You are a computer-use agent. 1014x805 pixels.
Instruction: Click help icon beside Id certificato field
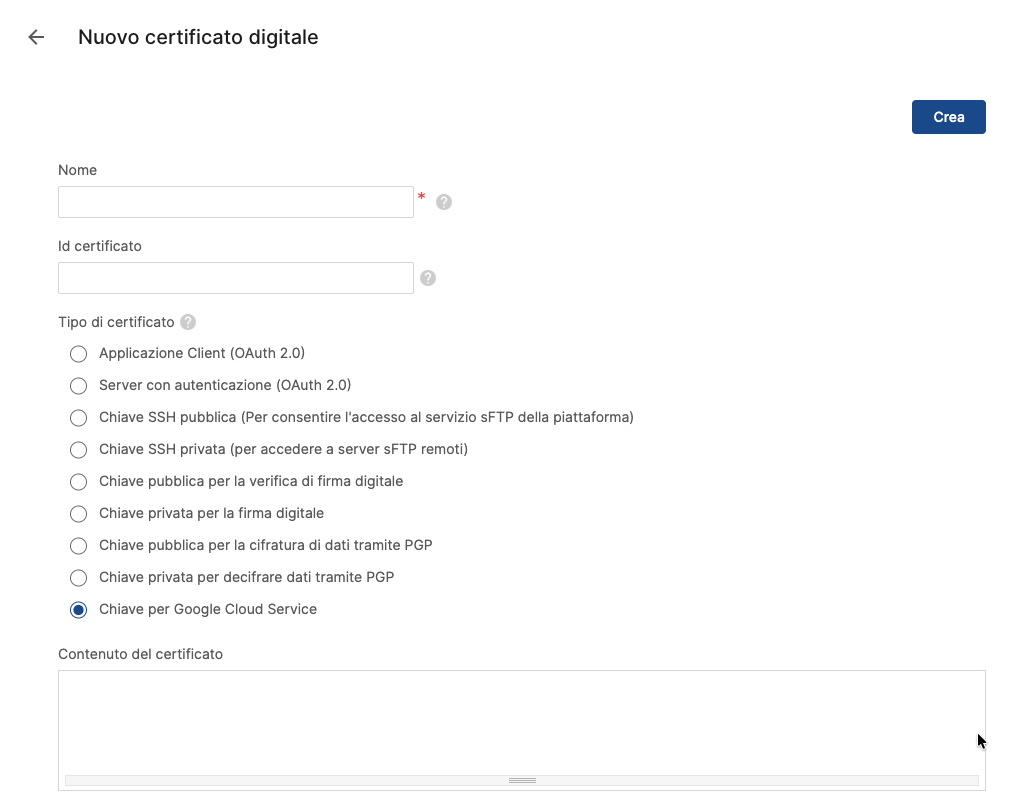(x=428, y=278)
